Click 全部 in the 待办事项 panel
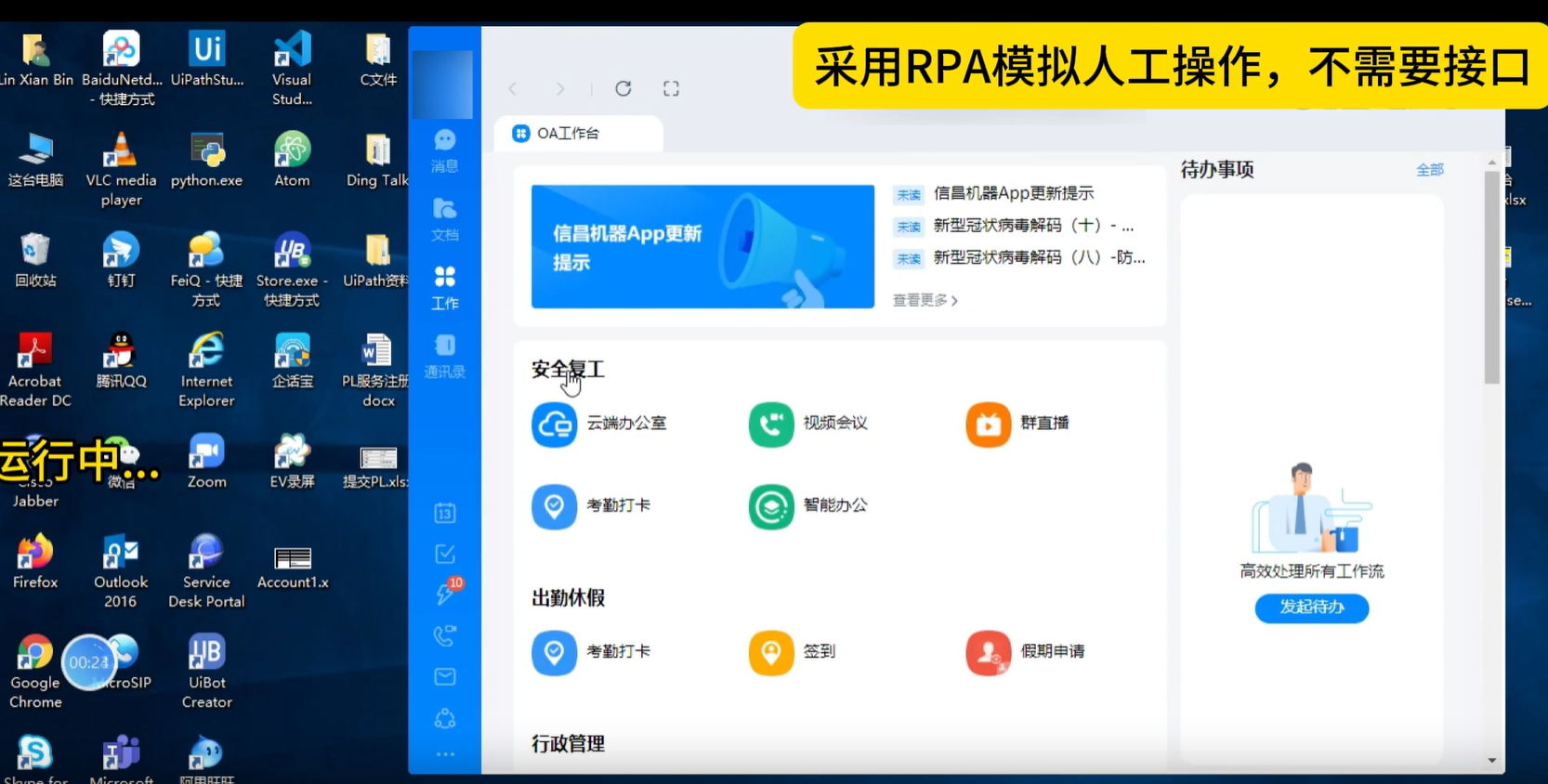 click(1429, 170)
